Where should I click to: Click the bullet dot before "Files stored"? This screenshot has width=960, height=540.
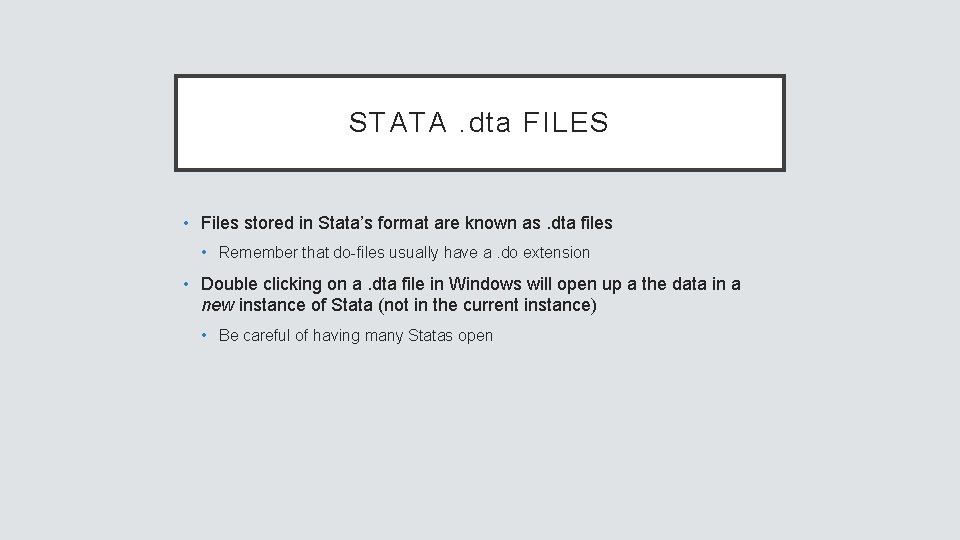pyautogui.click(x=187, y=223)
